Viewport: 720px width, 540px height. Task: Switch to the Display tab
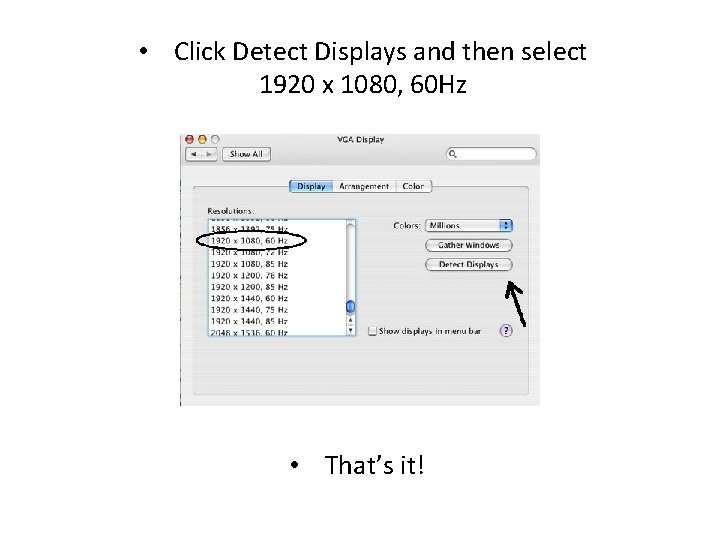[x=311, y=186]
